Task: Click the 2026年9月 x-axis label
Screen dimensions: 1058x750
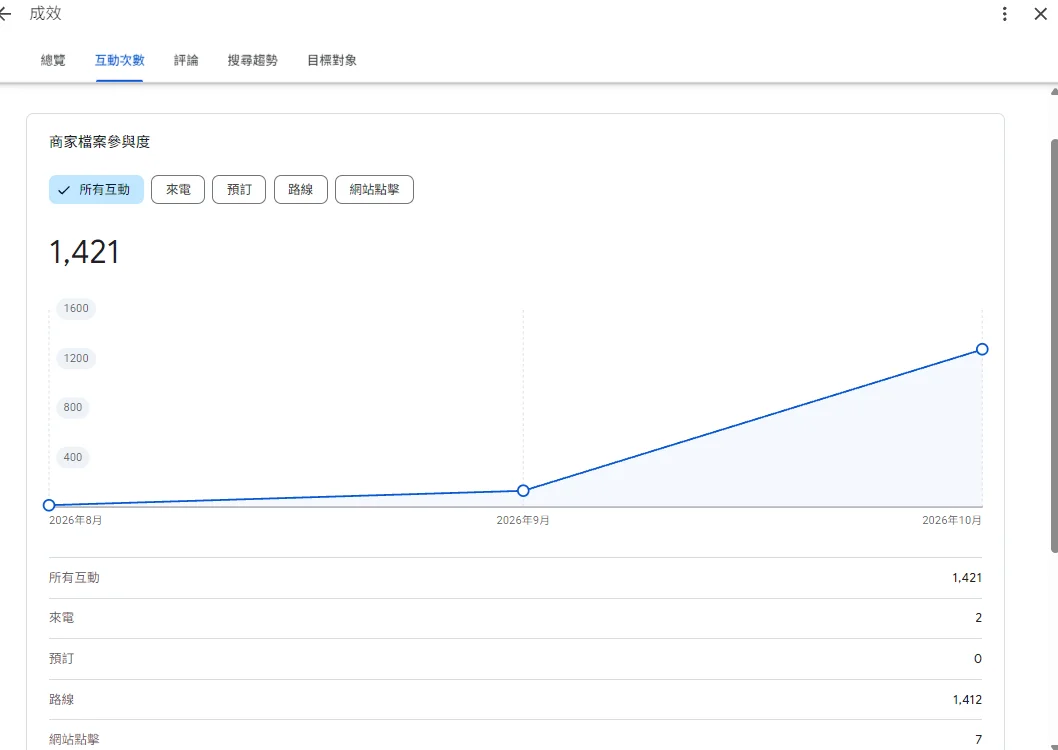Action: 523,520
